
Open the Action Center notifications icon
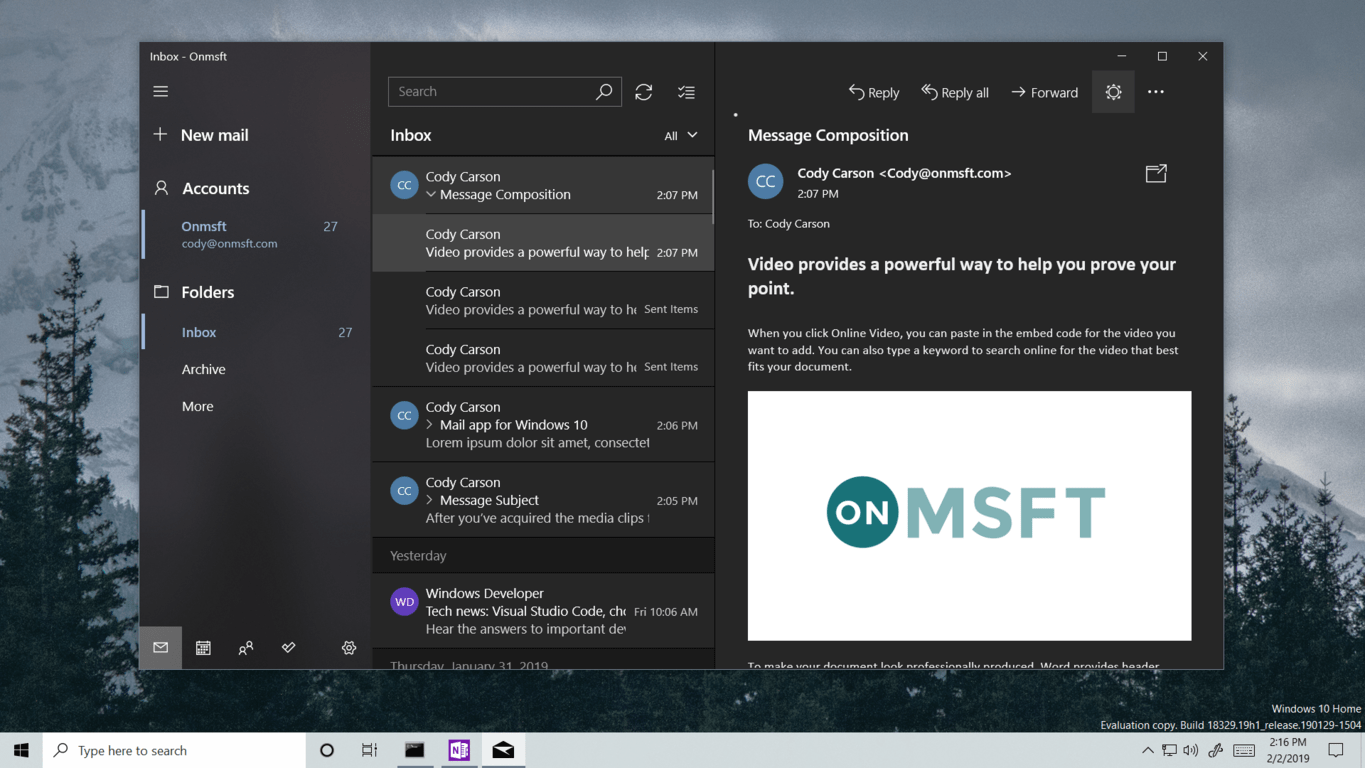point(1336,750)
